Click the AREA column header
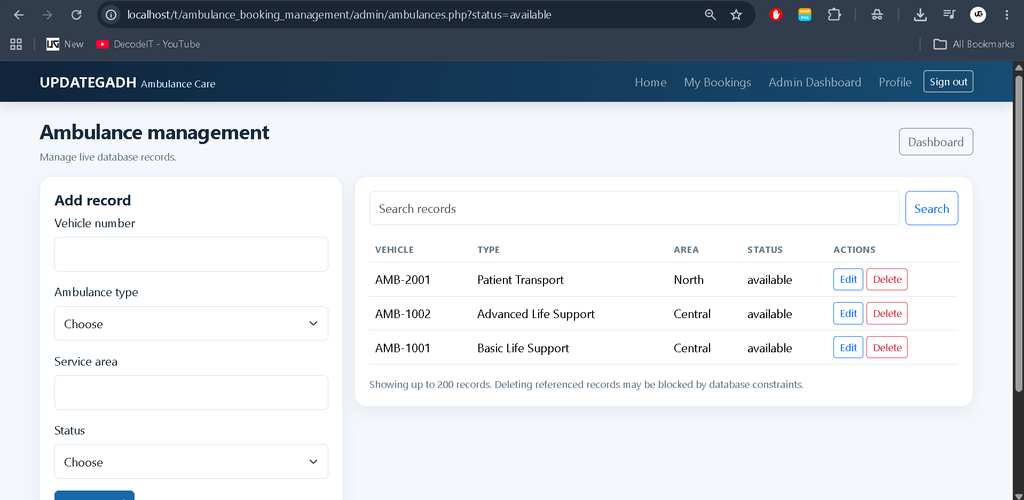This screenshot has height=500, width=1024. click(686, 250)
